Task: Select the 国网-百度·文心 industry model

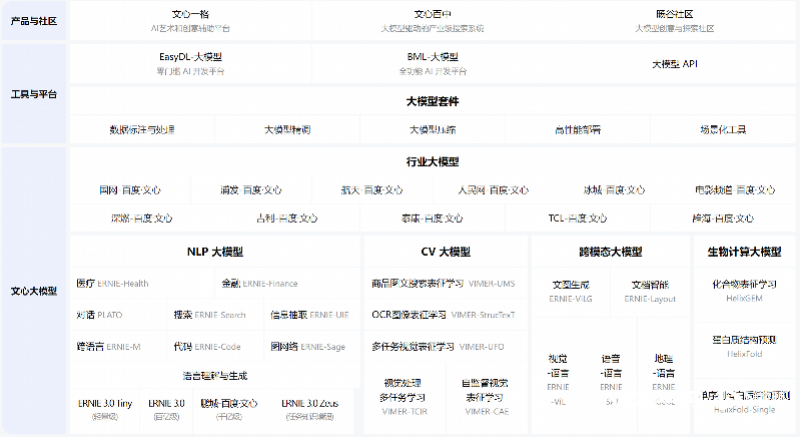Action: tap(130, 190)
